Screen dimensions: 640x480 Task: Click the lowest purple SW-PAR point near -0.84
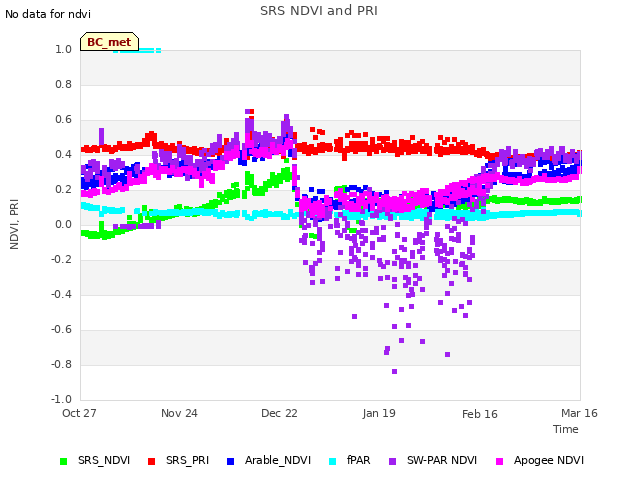[x=394, y=371]
